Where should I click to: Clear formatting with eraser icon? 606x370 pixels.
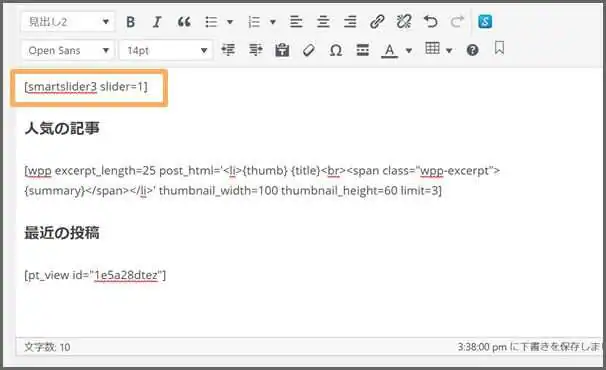pyautogui.click(x=309, y=50)
